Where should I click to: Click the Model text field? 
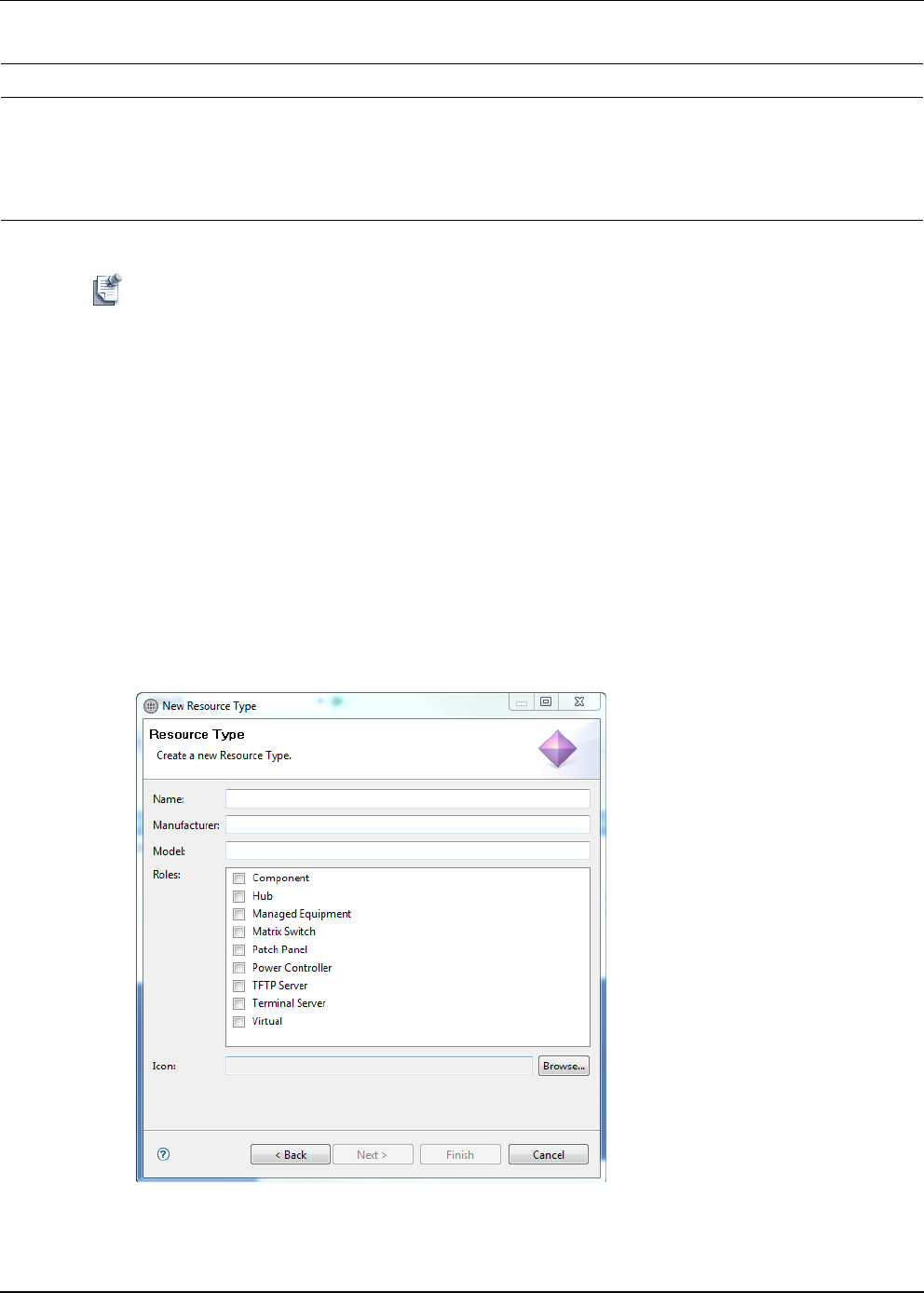pyautogui.click(x=408, y=851)
